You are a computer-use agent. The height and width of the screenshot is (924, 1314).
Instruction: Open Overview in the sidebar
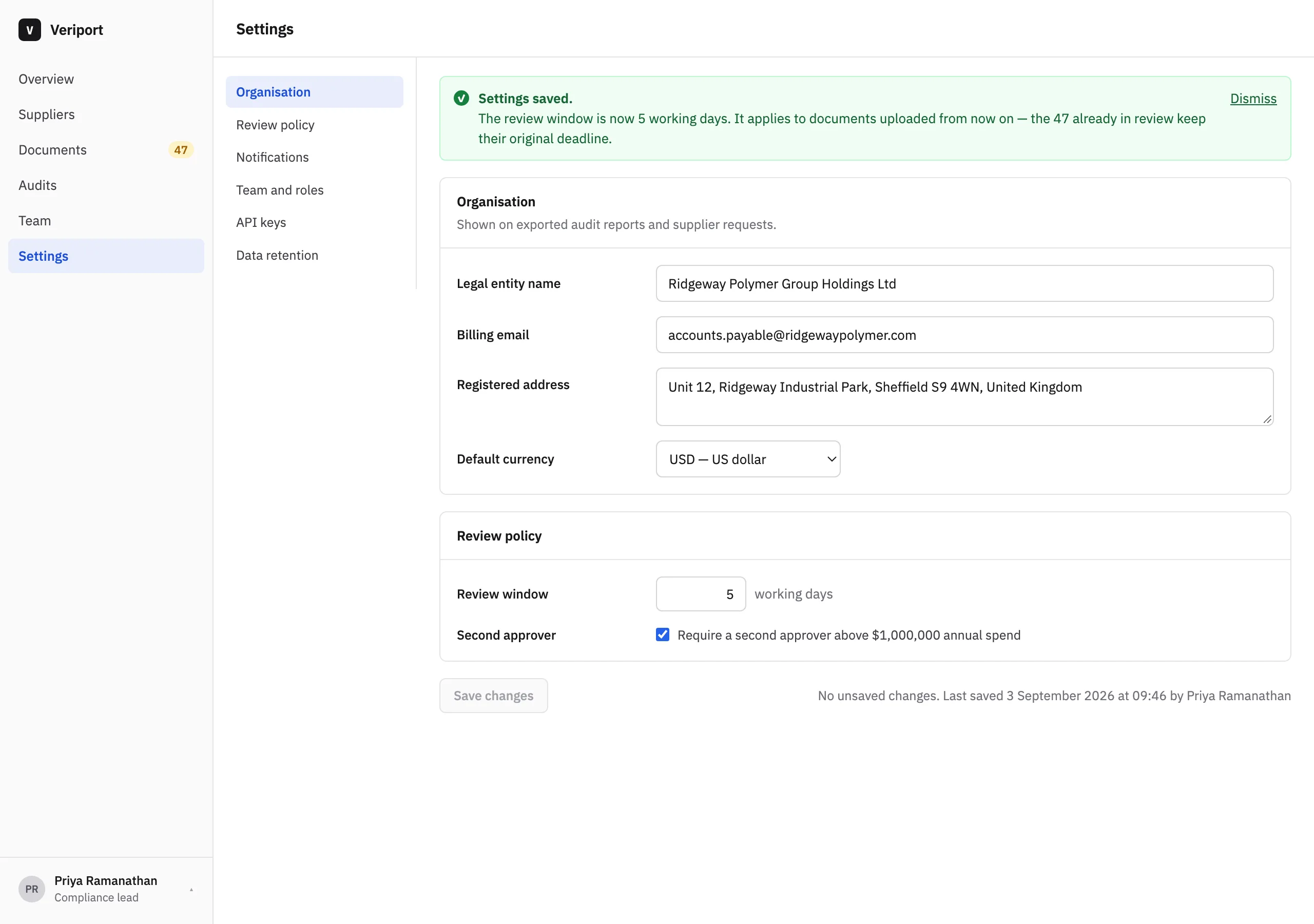pyautogui.click(x=106, y=79)
